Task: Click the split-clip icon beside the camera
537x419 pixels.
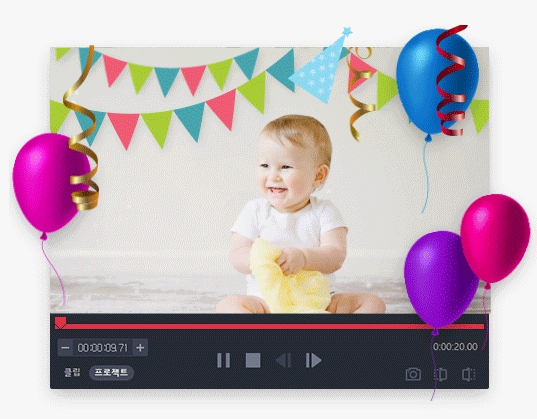Action: (x=441, y=374)
